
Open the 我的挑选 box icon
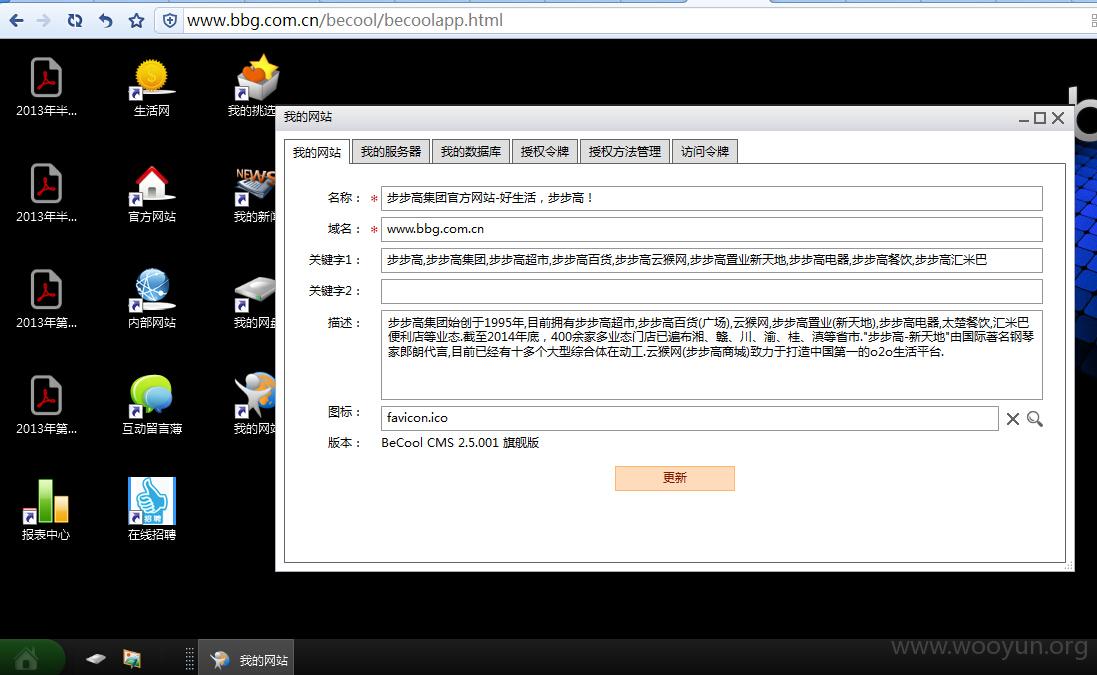click(255, 78)
